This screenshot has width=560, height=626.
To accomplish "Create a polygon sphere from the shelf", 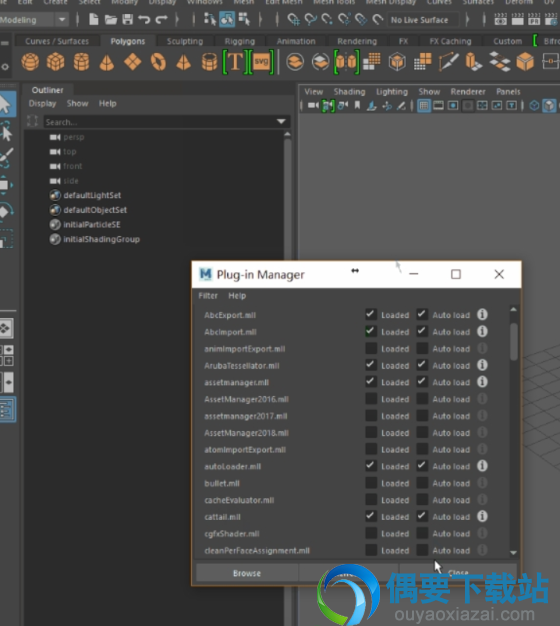I will [x=30, y=62].
